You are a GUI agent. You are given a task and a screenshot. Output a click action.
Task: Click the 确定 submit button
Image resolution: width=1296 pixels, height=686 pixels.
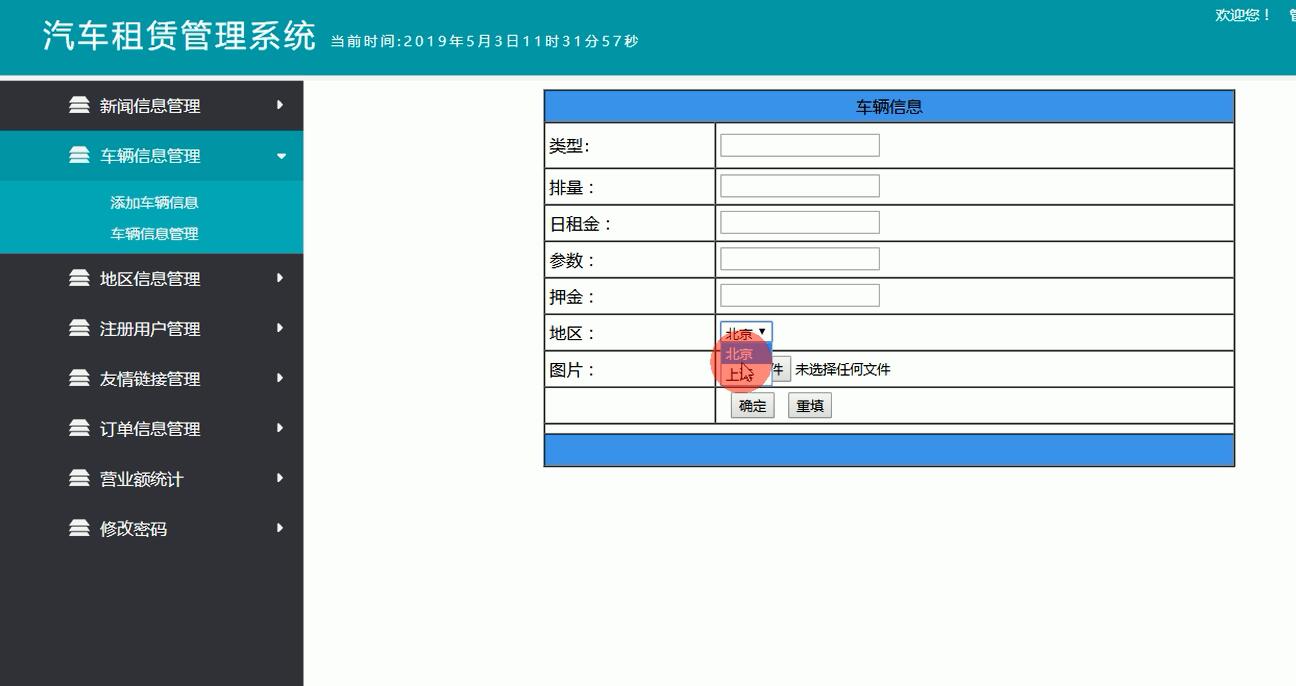pos(752,405)
